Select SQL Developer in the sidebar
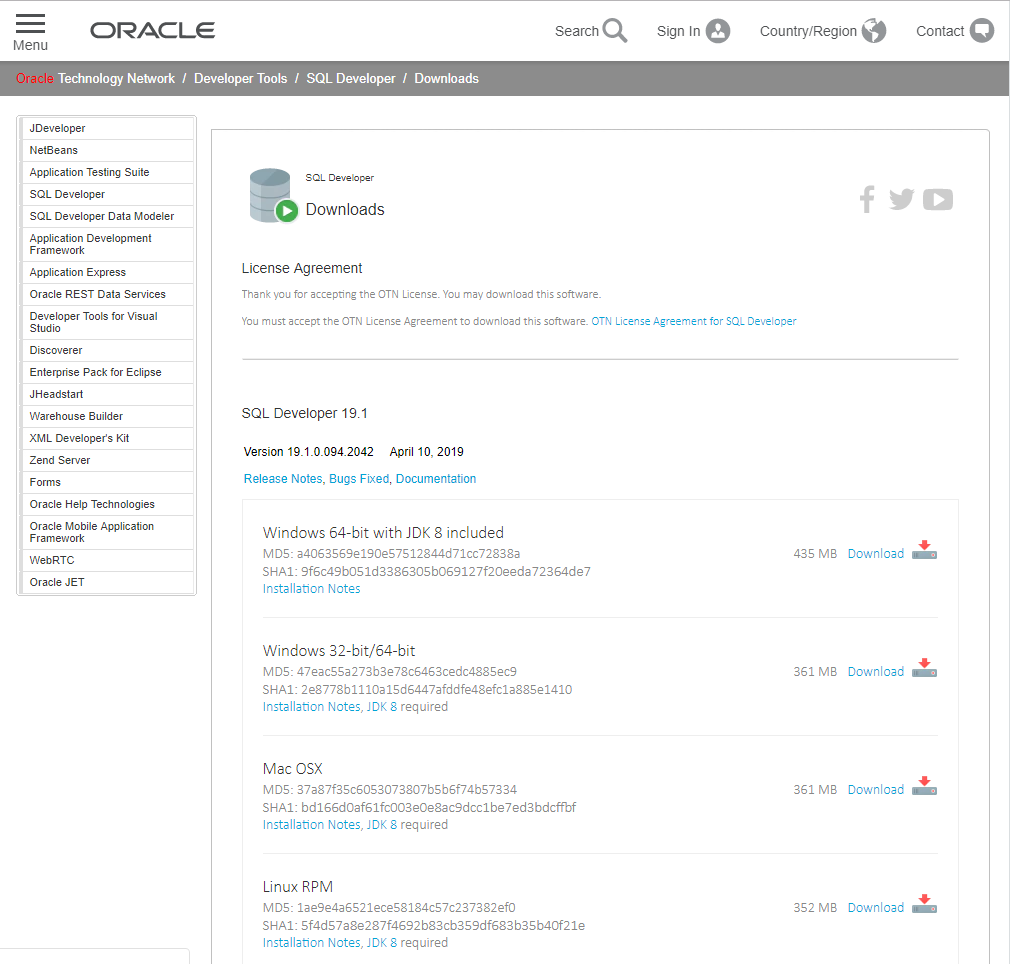The height and width of the screenshot is (964, 1010). 108,194
